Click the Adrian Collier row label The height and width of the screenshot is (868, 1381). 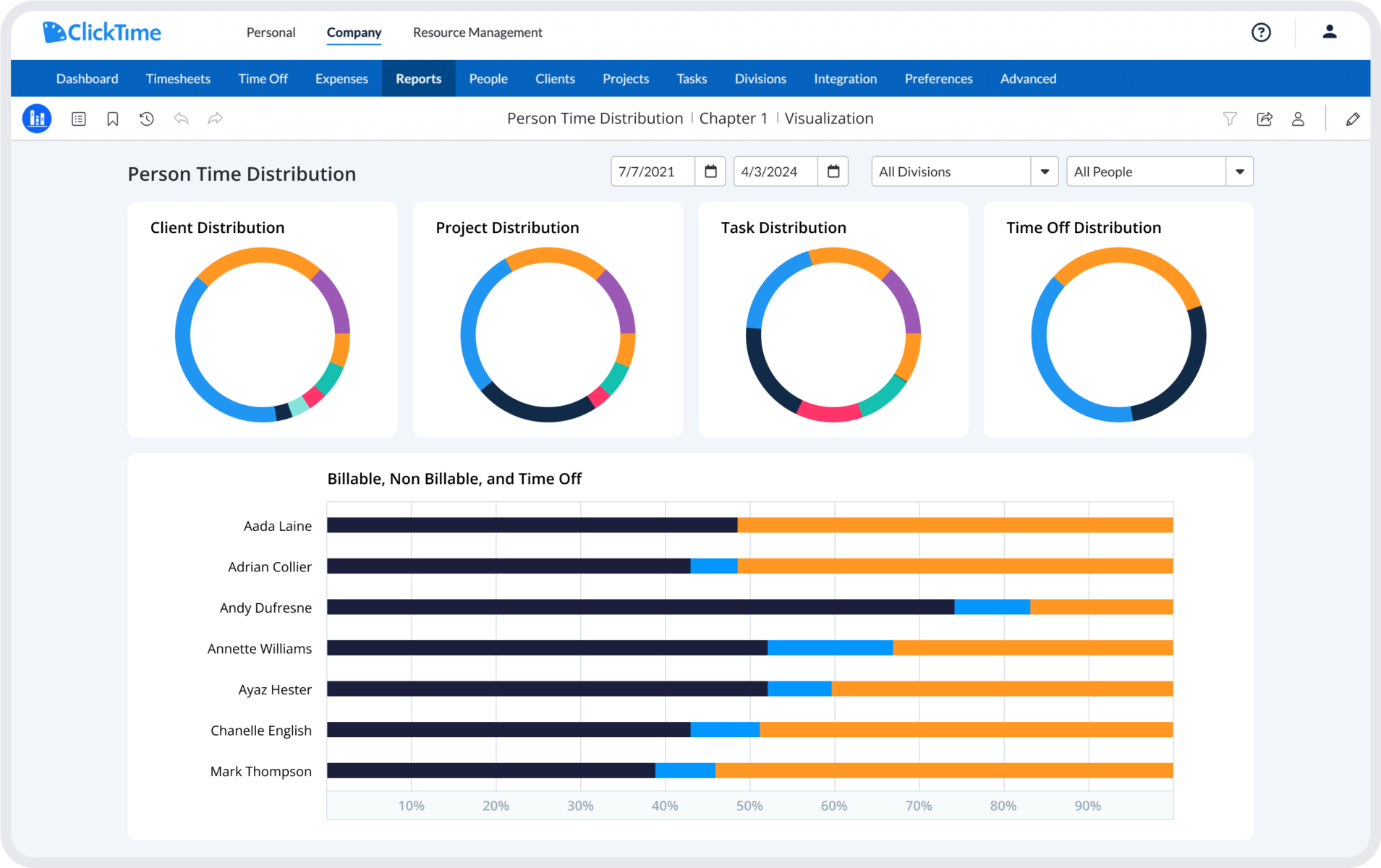(270, 567)
